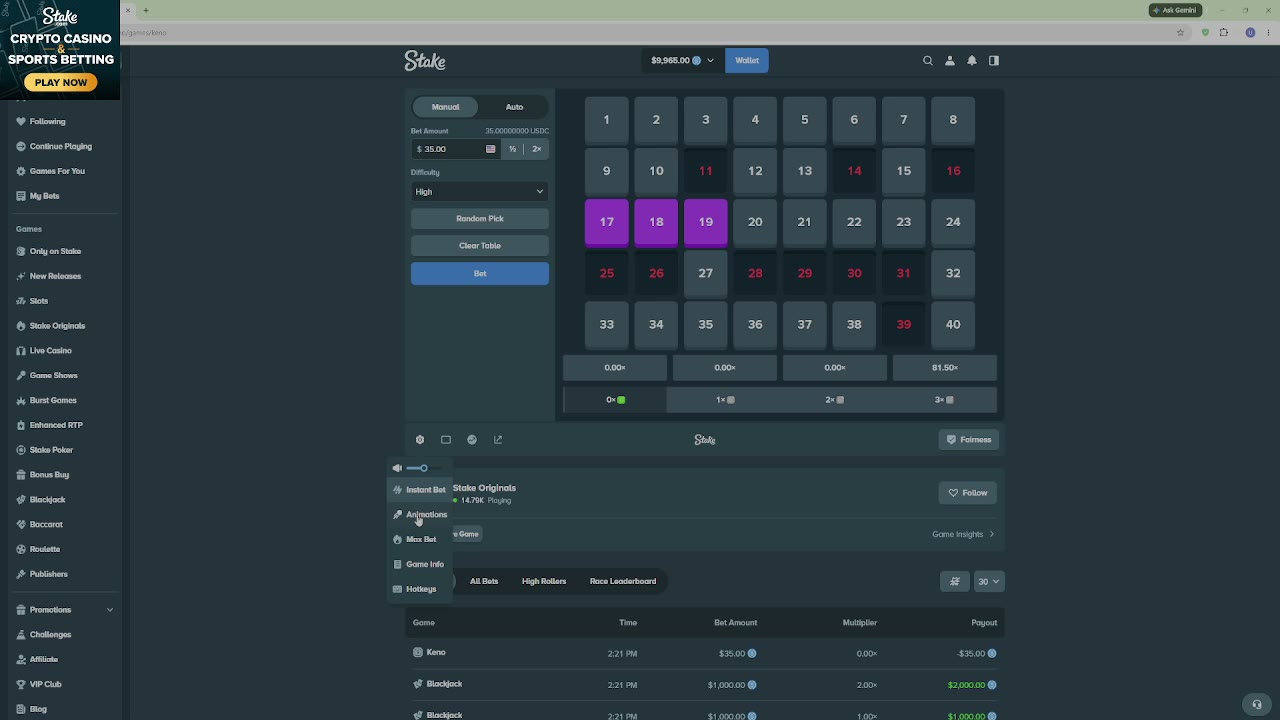The height and width of the screenshot is (720, 1280).
Task: Deselect Keno number 19 tile
Action: pos(706,222)
